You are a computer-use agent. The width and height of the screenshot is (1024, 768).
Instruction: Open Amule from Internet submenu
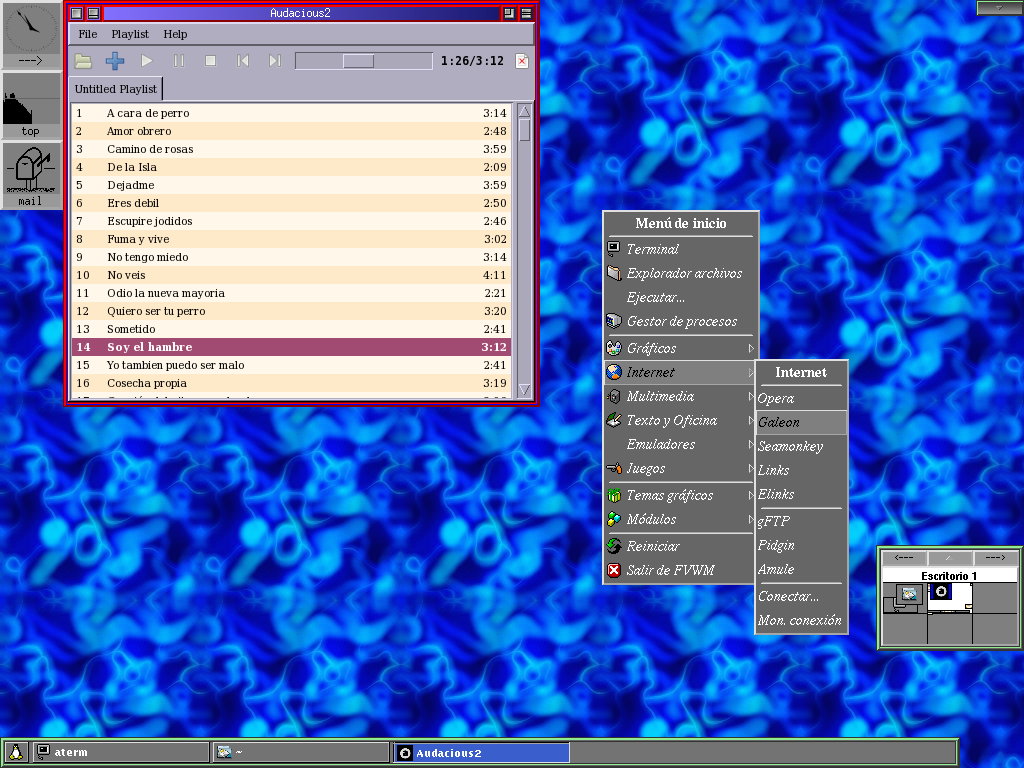(x=801, y=569)
